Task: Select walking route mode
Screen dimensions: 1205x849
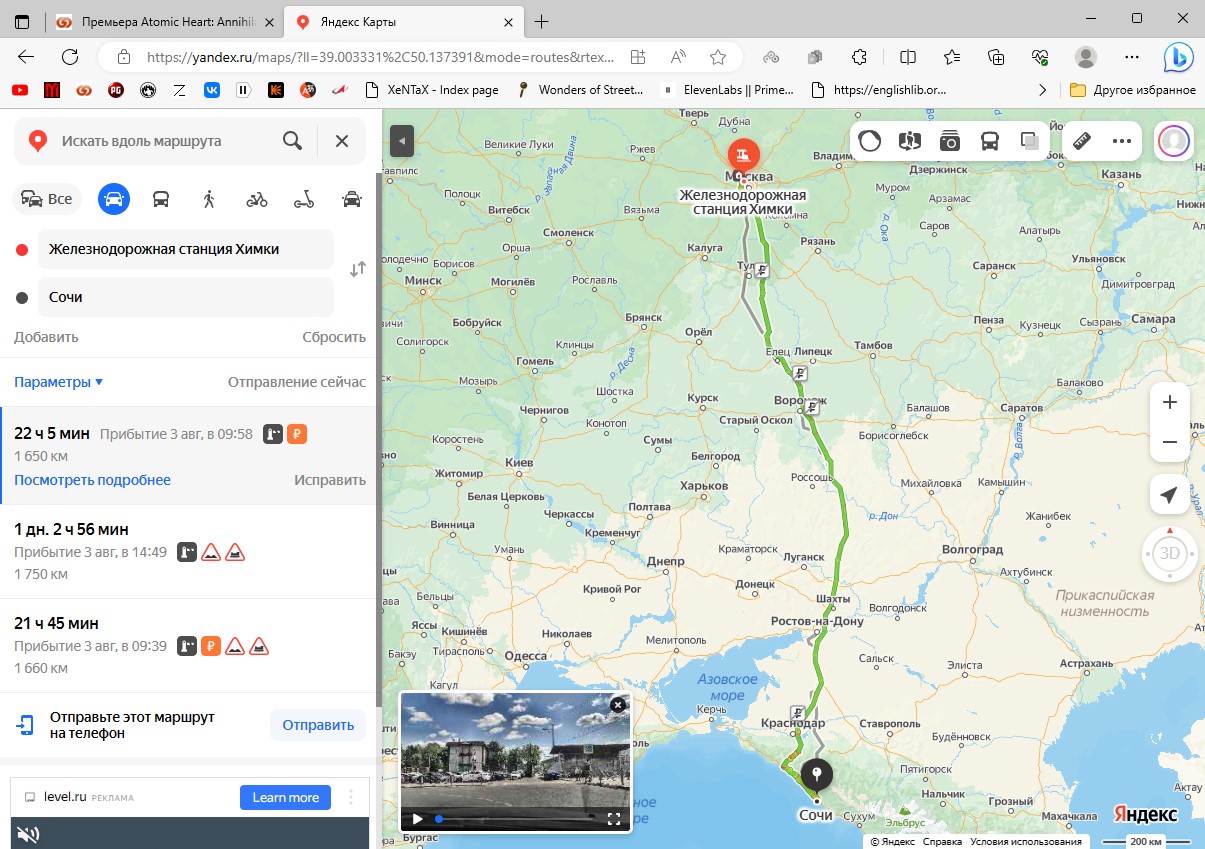Action: point(209,199)
